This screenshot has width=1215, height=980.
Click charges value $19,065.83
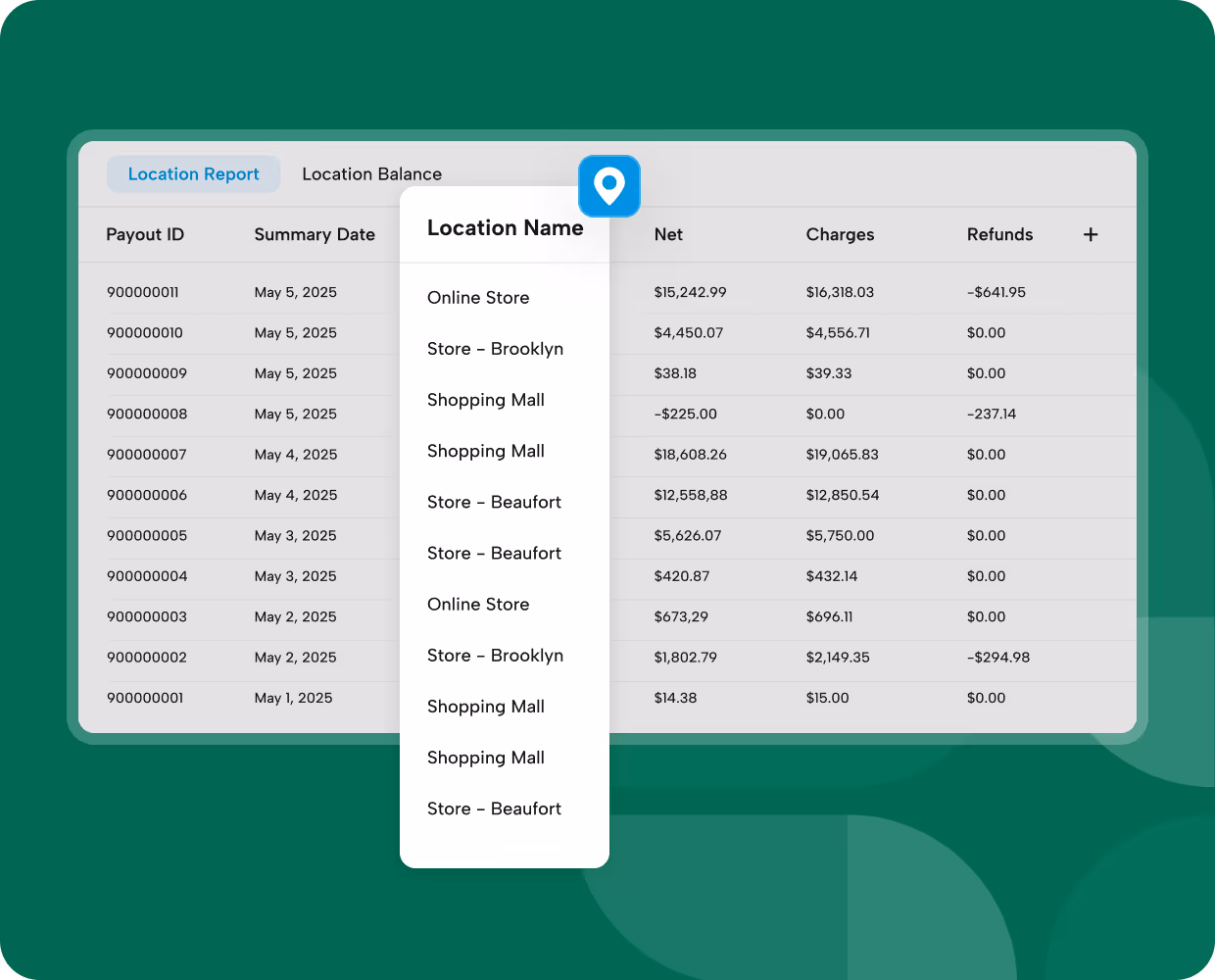click(842, 455)
